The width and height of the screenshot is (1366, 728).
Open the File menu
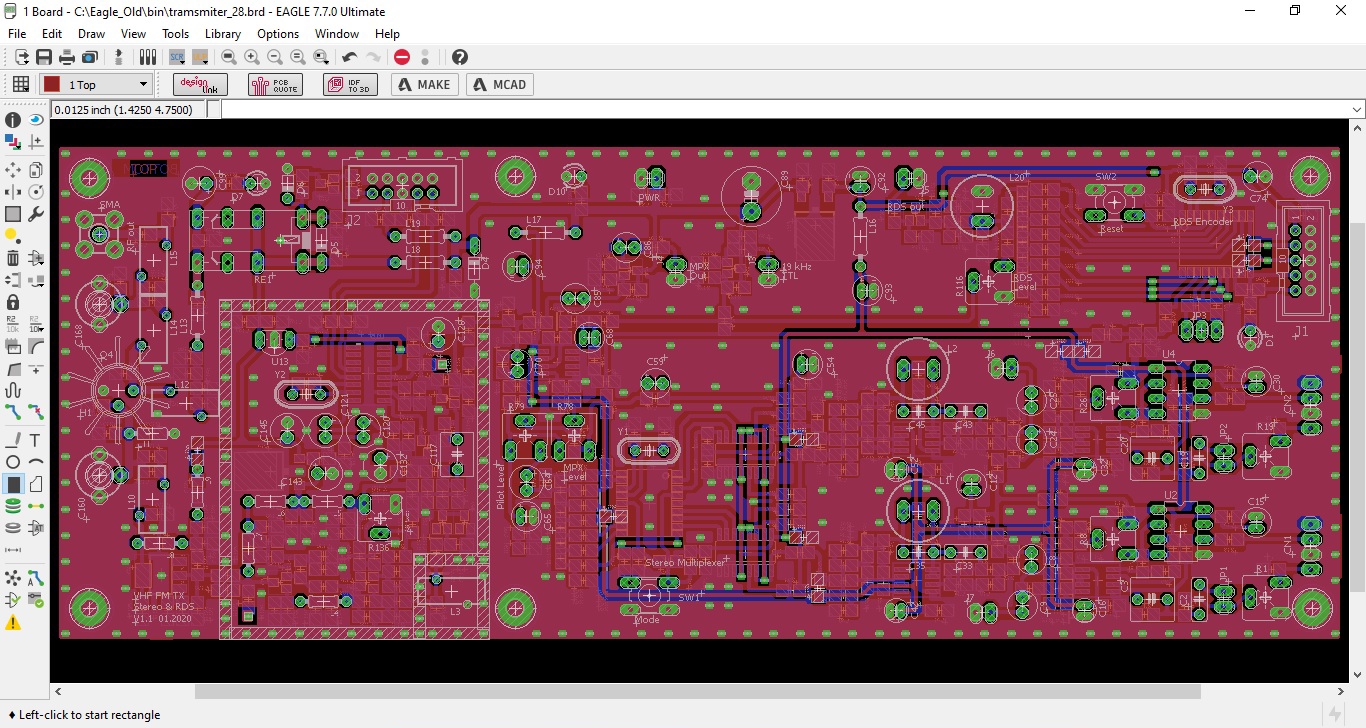17,34
